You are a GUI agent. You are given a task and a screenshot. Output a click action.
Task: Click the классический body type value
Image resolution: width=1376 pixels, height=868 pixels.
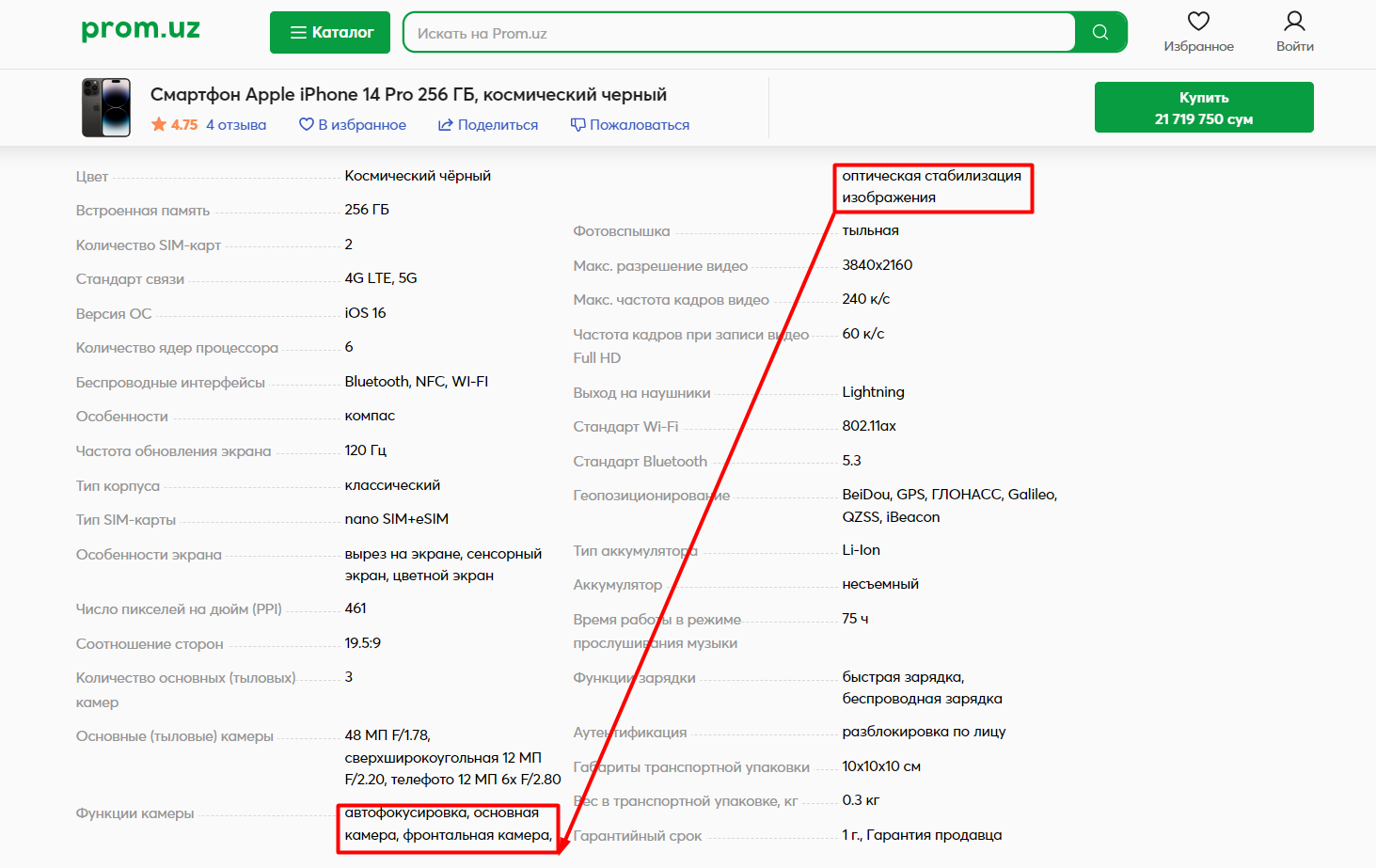392,485
